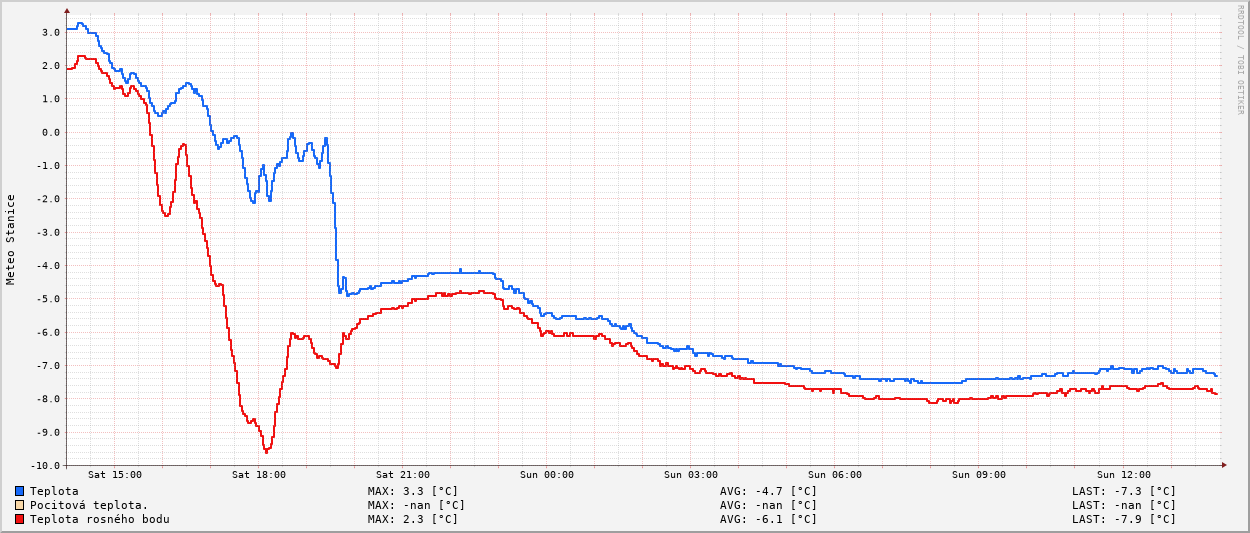Select the Teplota rosného bodu legend label
This screenshot has width=1250, height=533.
click(x=99, y=519)
